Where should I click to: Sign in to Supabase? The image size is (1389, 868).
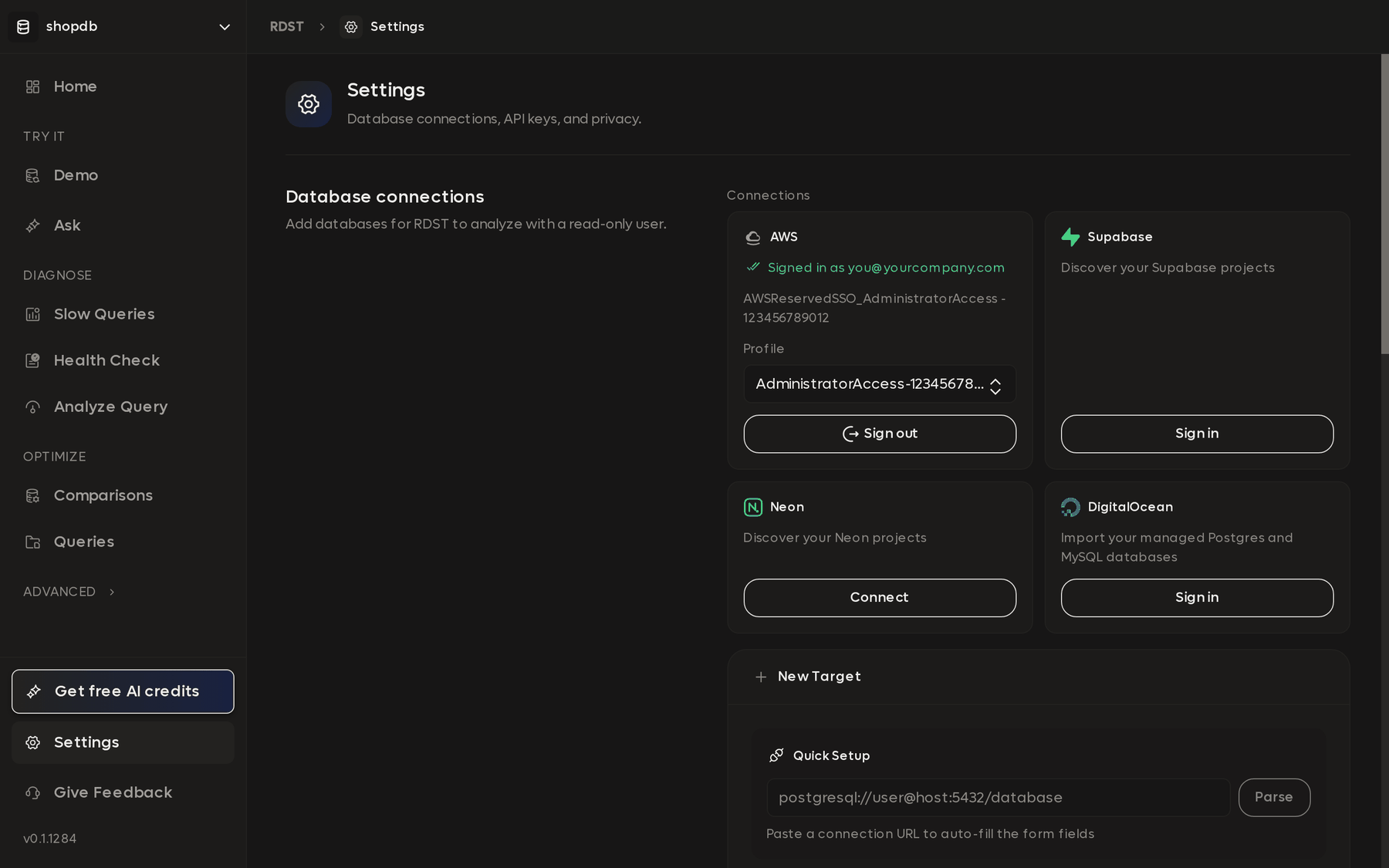1197,434
